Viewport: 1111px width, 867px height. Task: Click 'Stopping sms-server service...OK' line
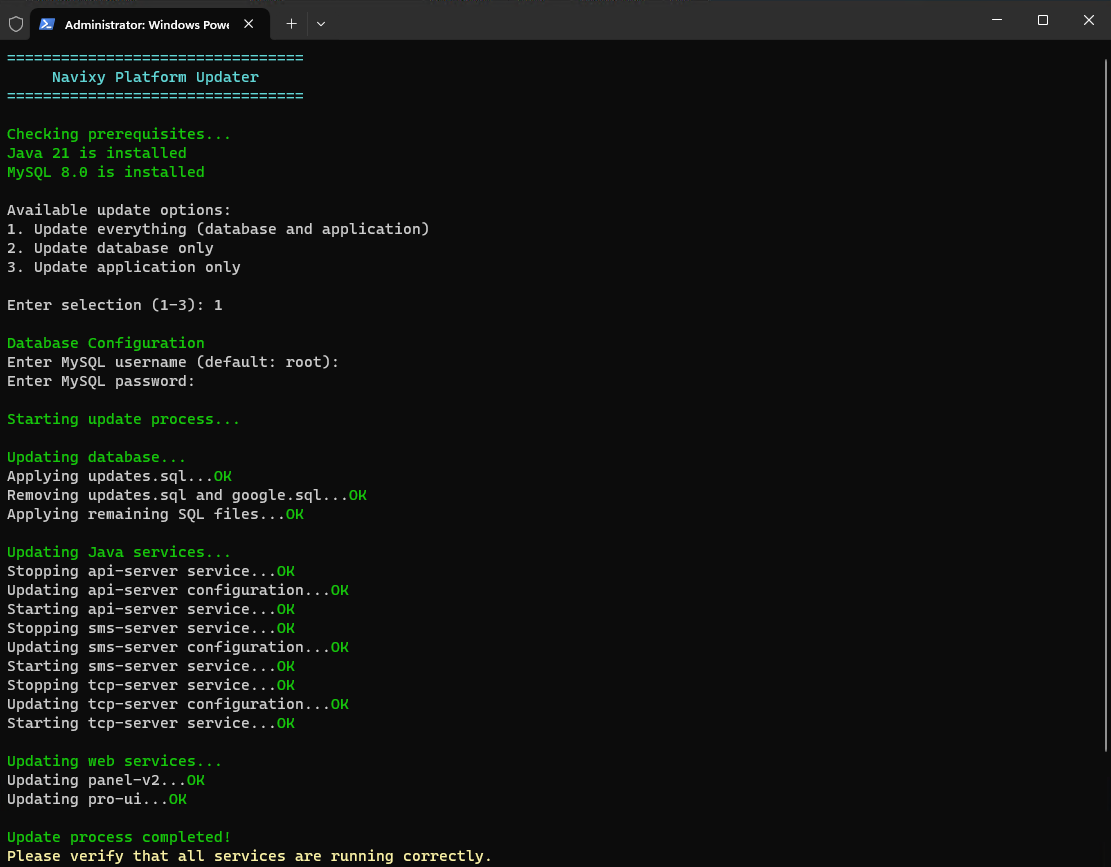coord(151,628)
